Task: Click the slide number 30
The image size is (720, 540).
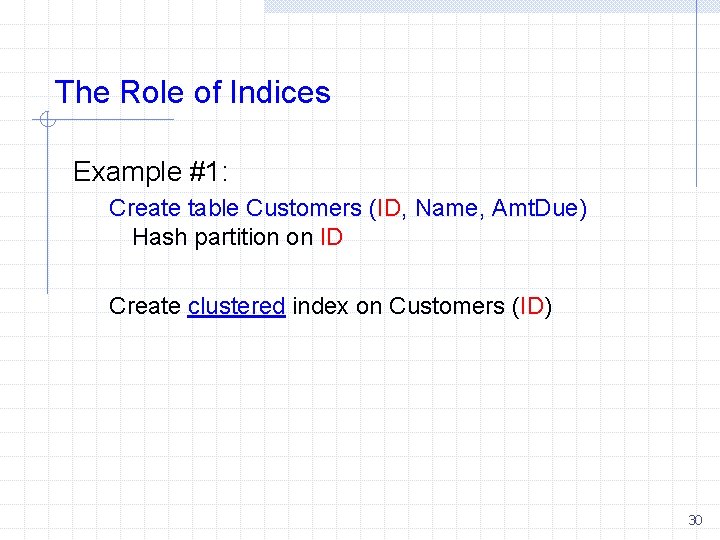Action: [695, 520]
